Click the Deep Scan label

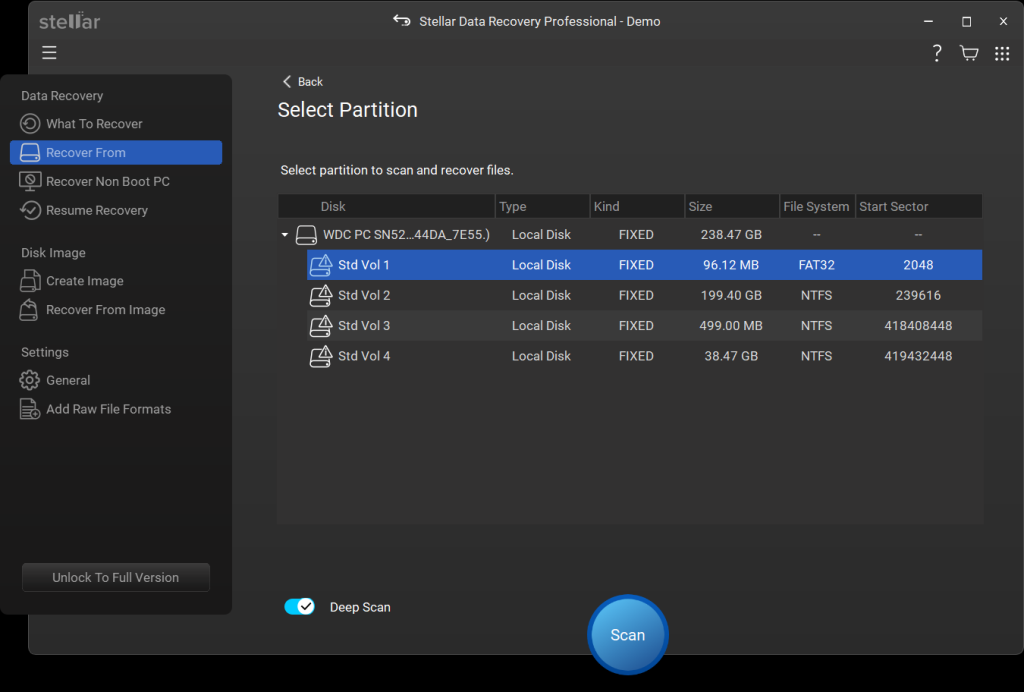360,607
